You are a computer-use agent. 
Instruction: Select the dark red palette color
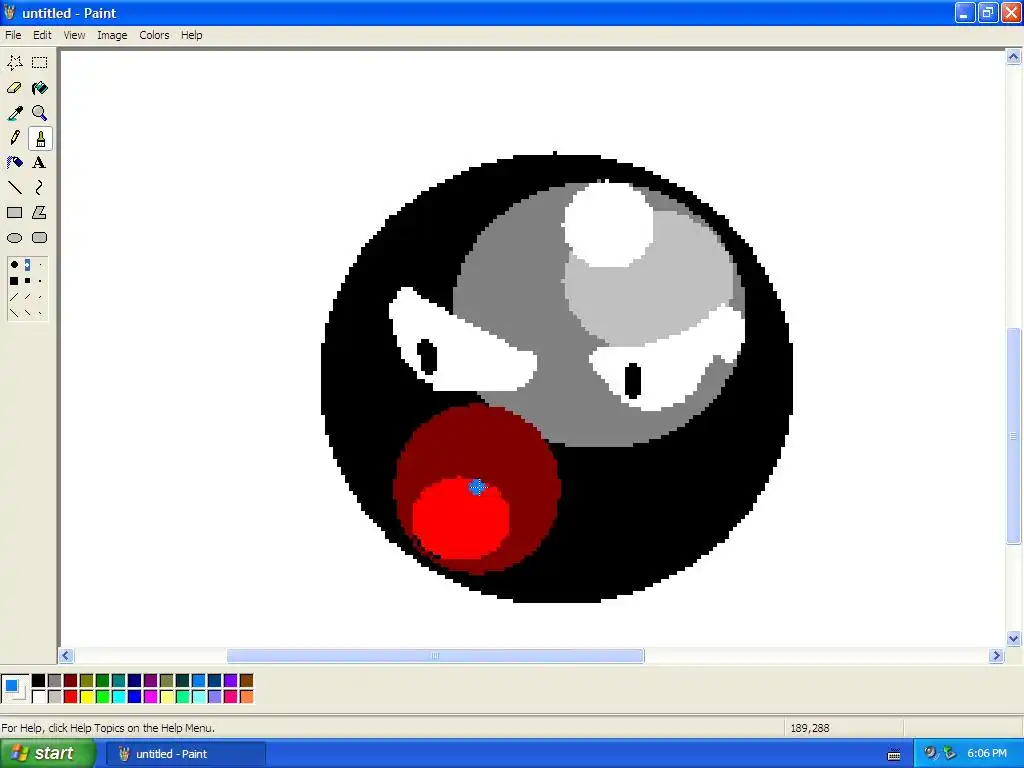coord(71,681)
